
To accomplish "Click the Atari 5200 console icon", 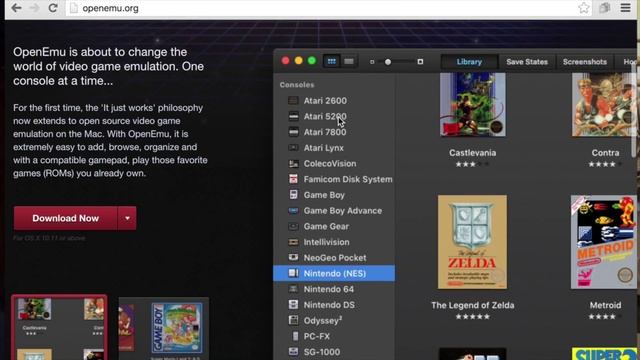I will point(293,116).
